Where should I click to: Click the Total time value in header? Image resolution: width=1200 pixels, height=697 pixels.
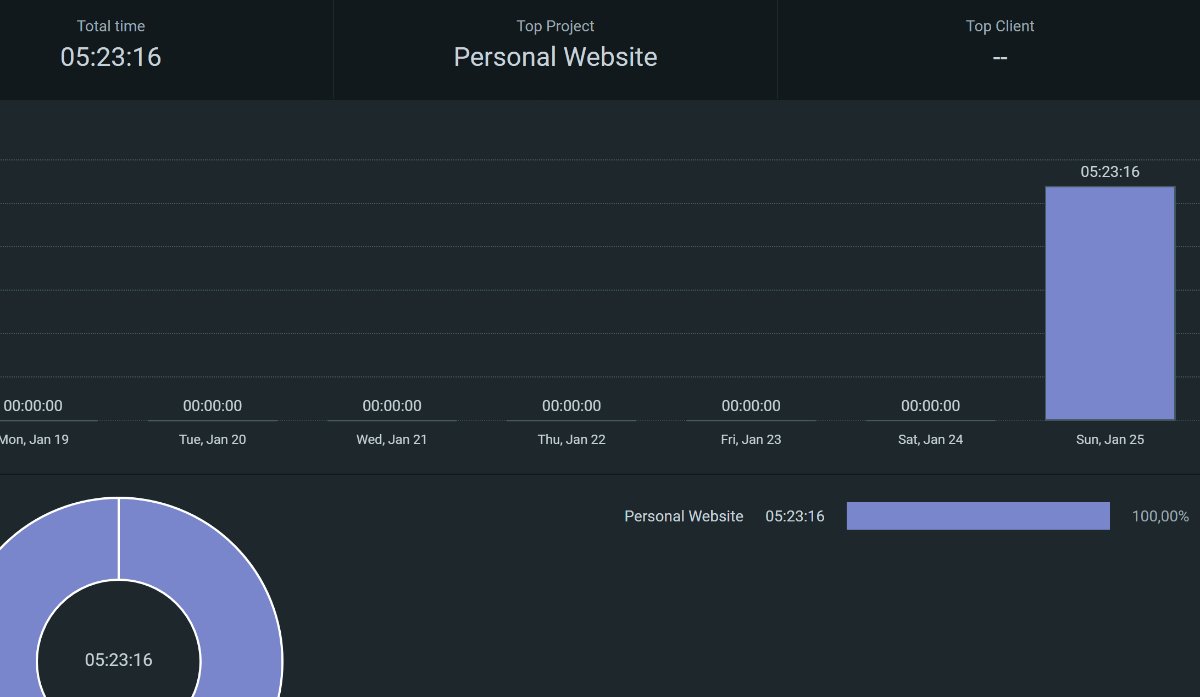110,57
